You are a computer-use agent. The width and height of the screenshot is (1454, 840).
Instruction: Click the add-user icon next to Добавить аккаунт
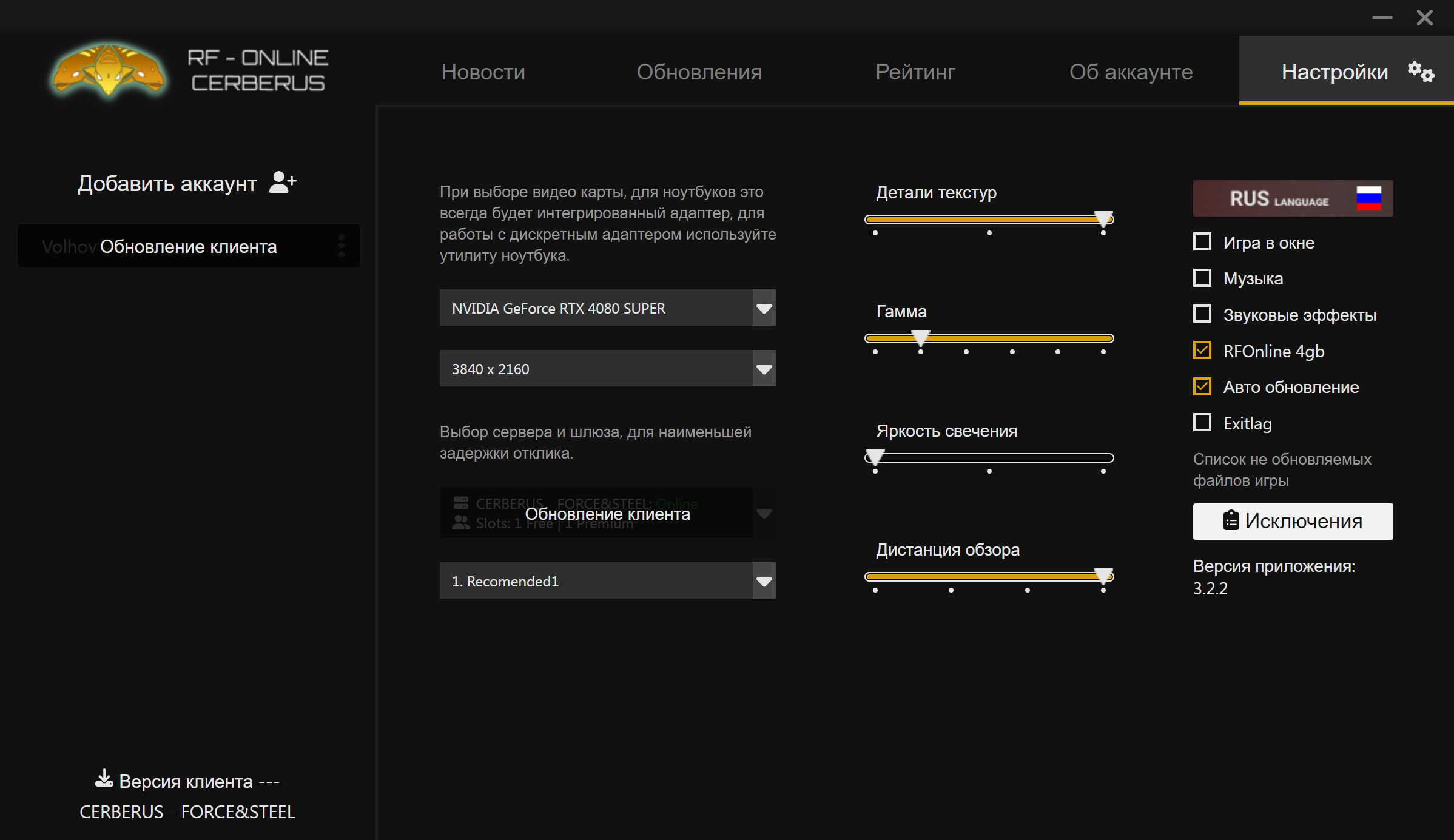(x=283, y=182)
